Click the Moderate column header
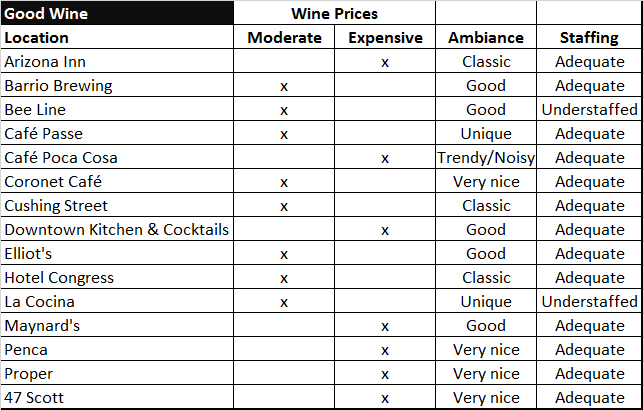This screenshot has height=410, width=643. (284, 37)
